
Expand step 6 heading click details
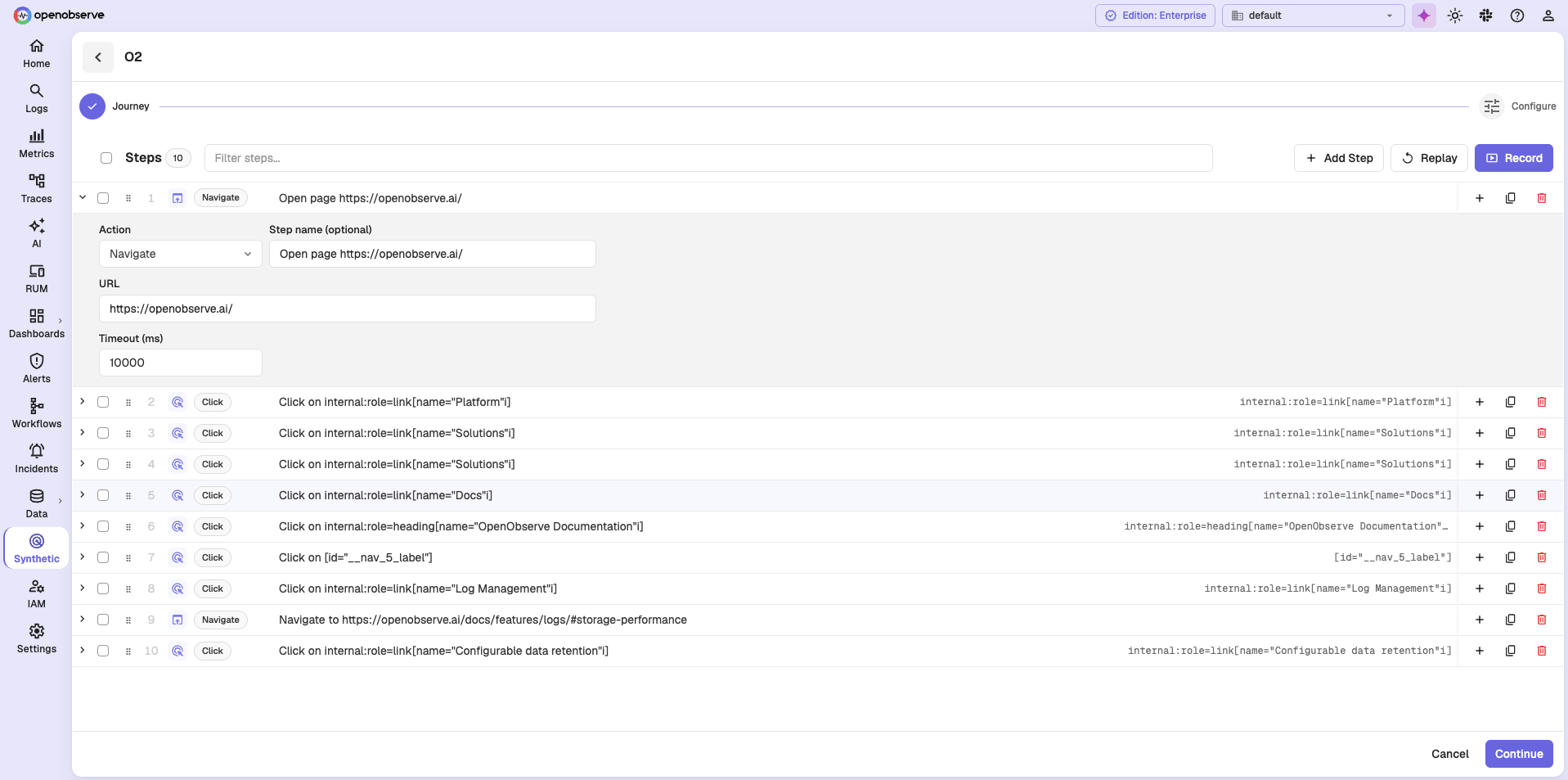tap(83, 526)
